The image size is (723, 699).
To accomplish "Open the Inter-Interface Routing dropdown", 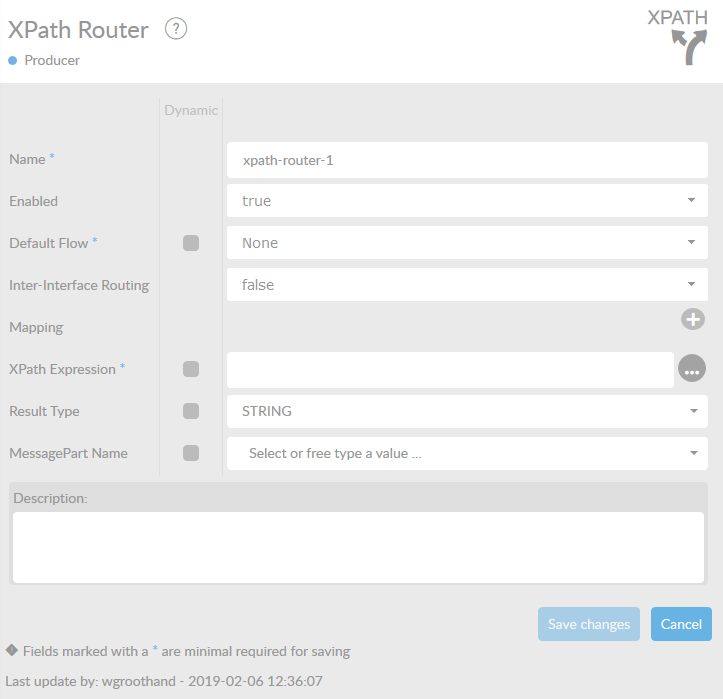I will 467,285.
